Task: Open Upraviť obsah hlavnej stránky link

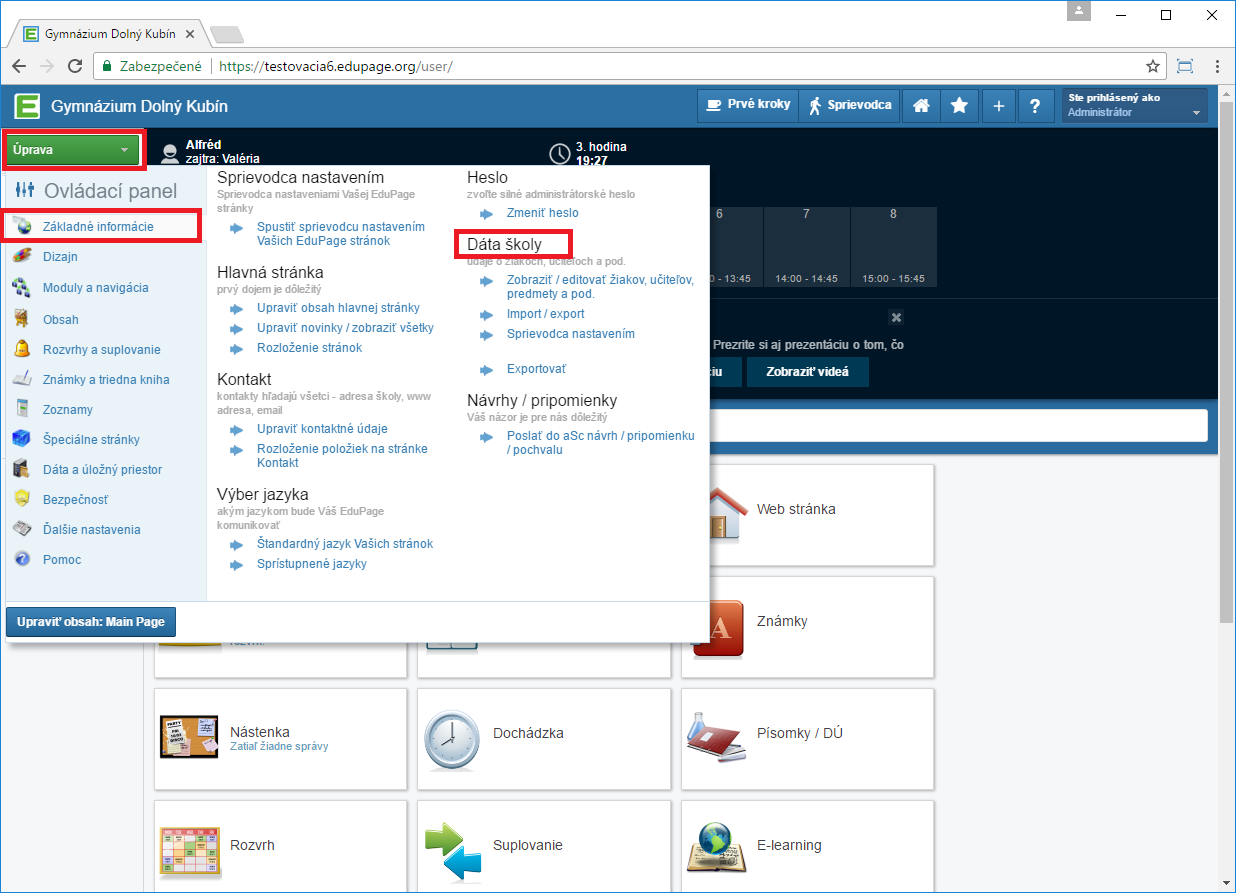Action: point(338,308)
